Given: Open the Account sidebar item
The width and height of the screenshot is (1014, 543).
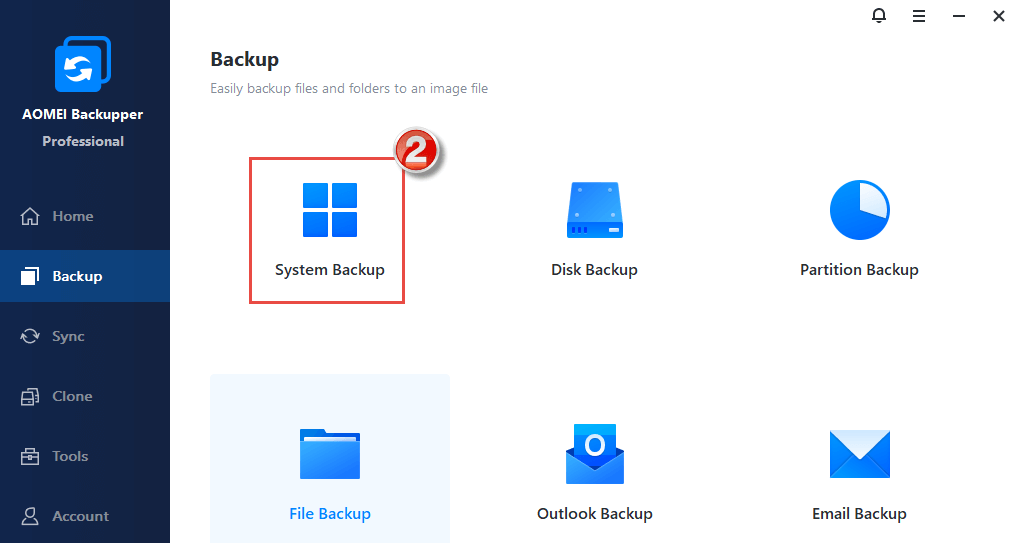Looking at the screenshot, I should tap(80, 516).
